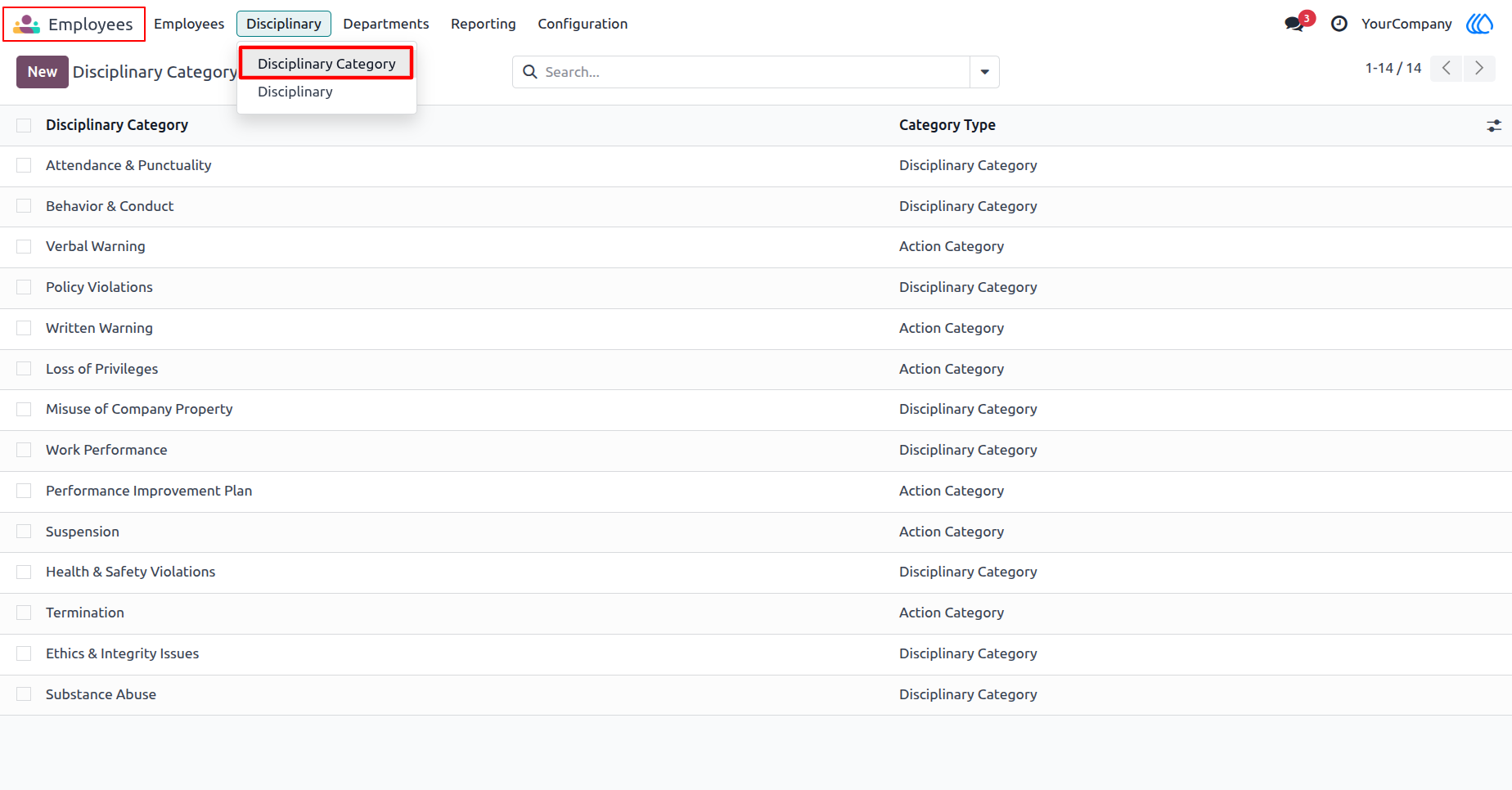
Task: Open the Employees app home icon
Action: 26,24
